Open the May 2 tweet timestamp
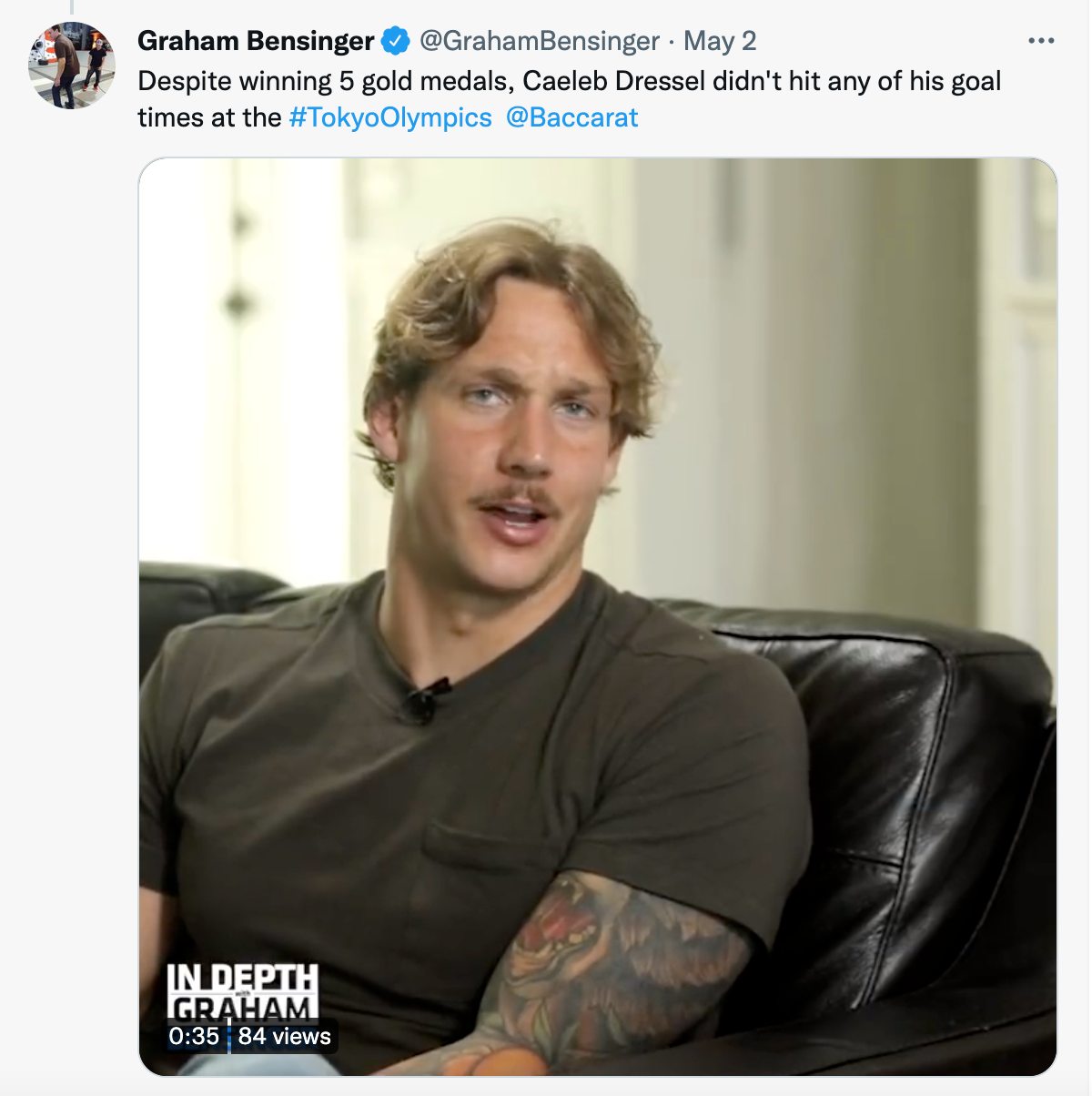1092x1096 pixels. pyautogui.click(x=720, y=41)
